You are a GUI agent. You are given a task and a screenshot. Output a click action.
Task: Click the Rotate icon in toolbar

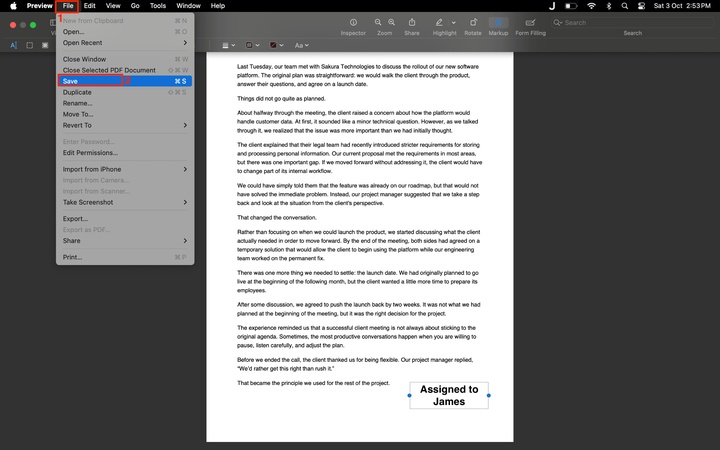coord(473,22)
